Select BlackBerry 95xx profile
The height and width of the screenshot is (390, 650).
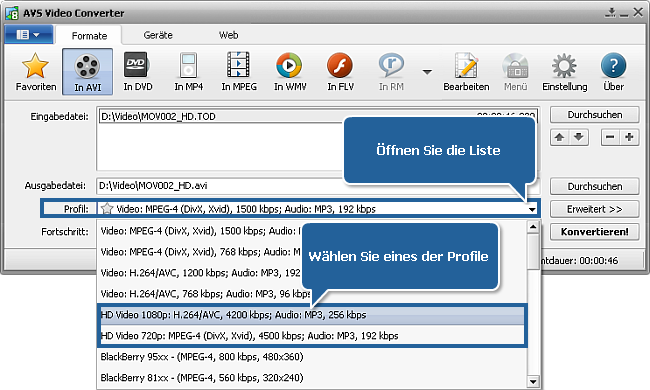coord(312,357)
